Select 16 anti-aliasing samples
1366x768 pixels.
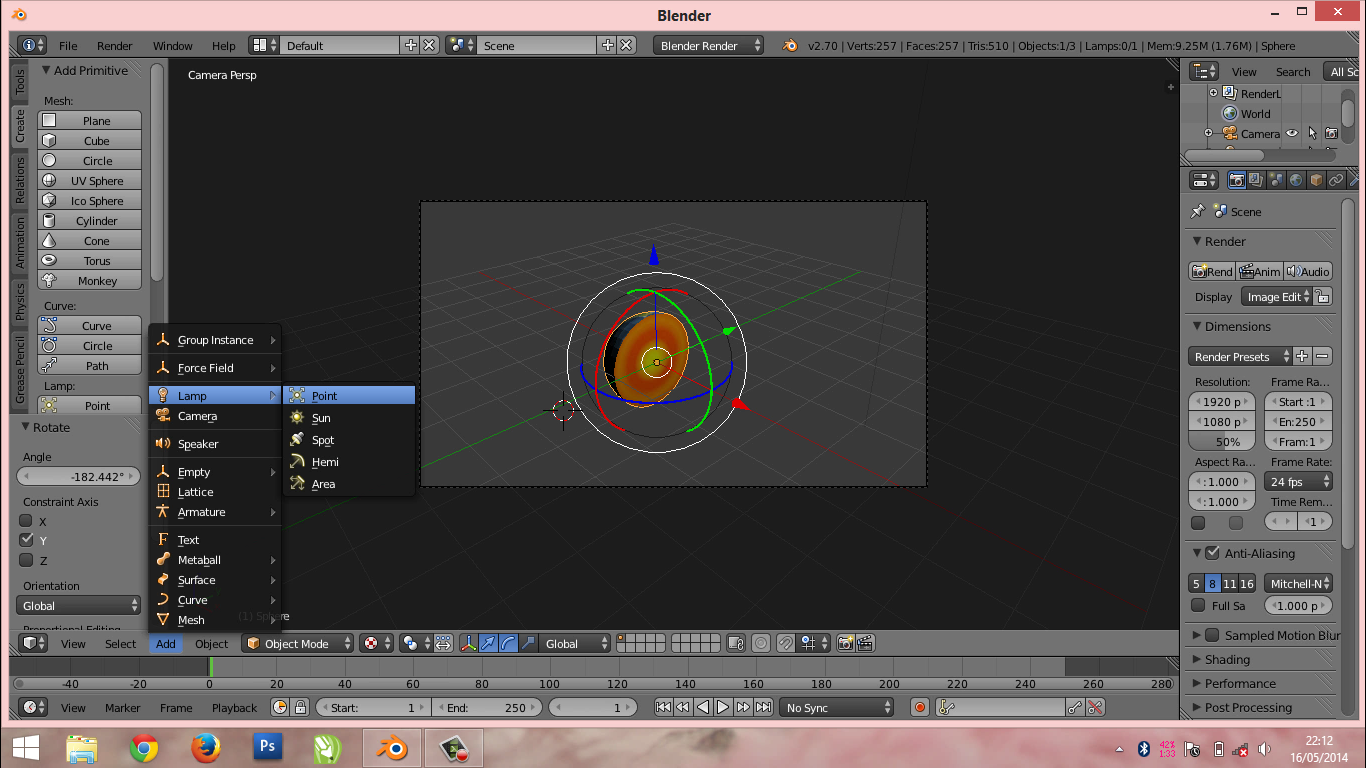click(x=1246, y=584)
